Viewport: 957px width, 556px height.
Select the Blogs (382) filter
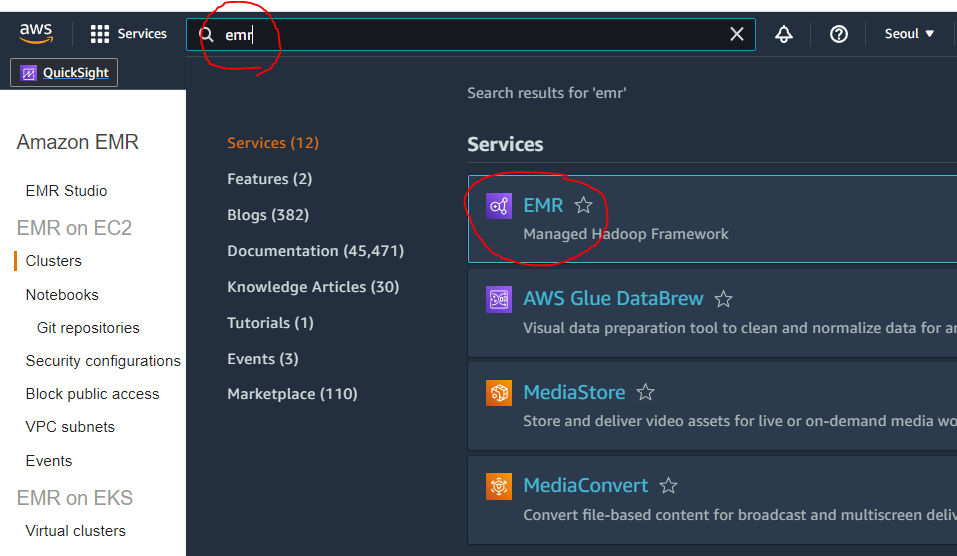[x=268, y=215]
